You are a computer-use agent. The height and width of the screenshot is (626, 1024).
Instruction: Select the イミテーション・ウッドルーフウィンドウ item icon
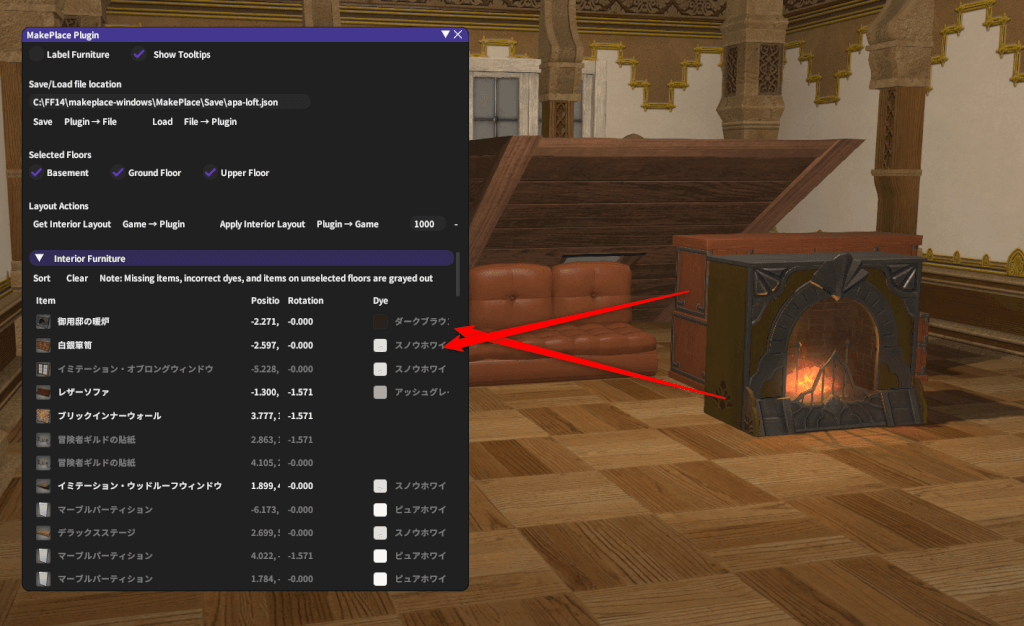[x=43, y=486]
